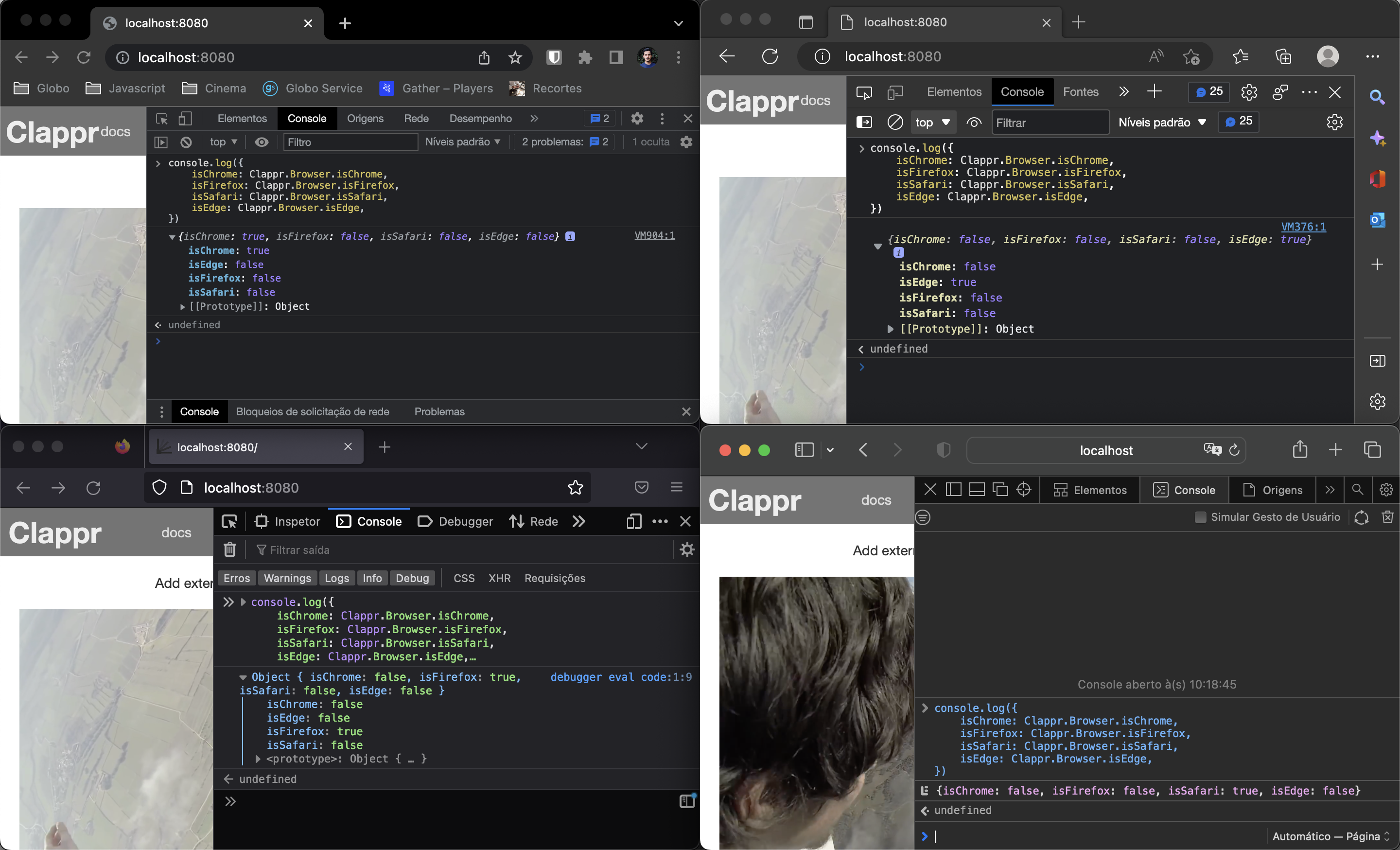Open Chrome extensions puzzle icon
Viewport: 1400px width, 850px height.
(585, 57)
